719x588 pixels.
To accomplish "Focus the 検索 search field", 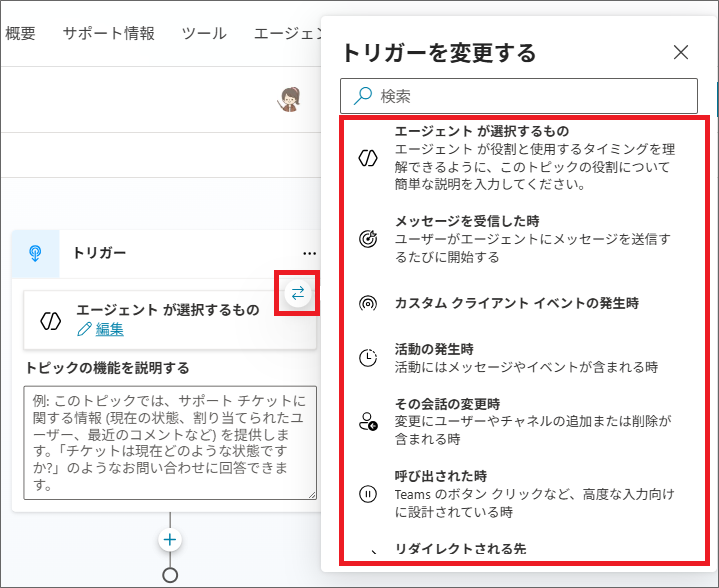I will click(x=519, y=96).
